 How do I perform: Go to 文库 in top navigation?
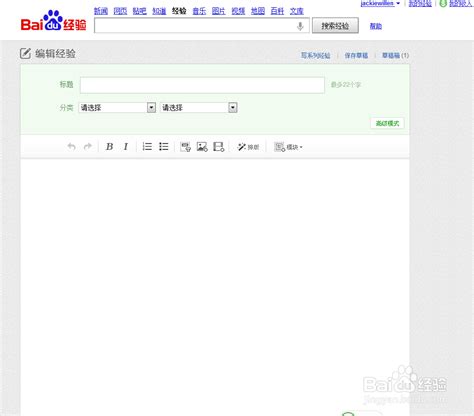pos(297,11)
